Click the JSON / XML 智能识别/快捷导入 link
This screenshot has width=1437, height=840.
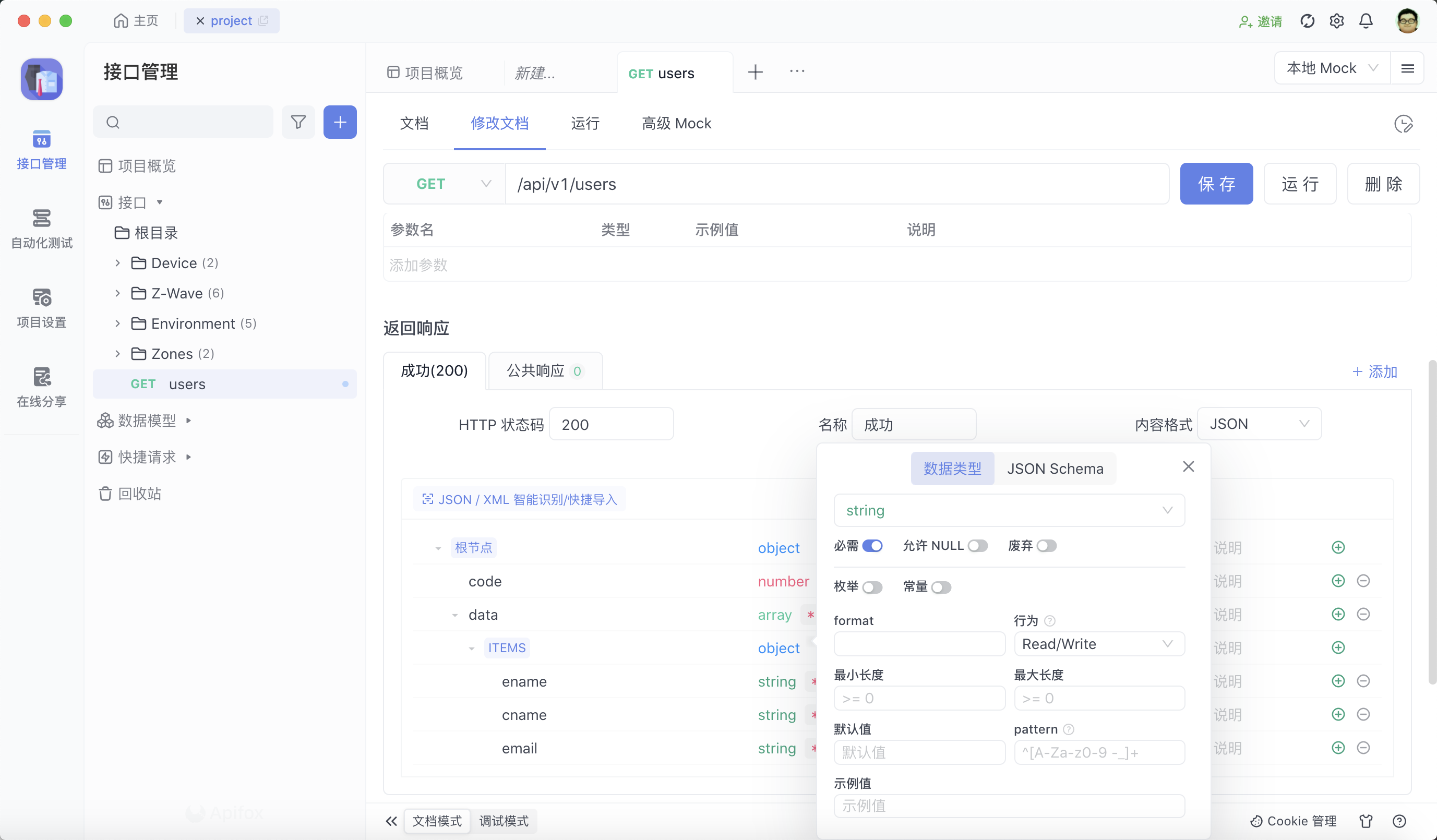pyautogui.click(x=519, y=499)
